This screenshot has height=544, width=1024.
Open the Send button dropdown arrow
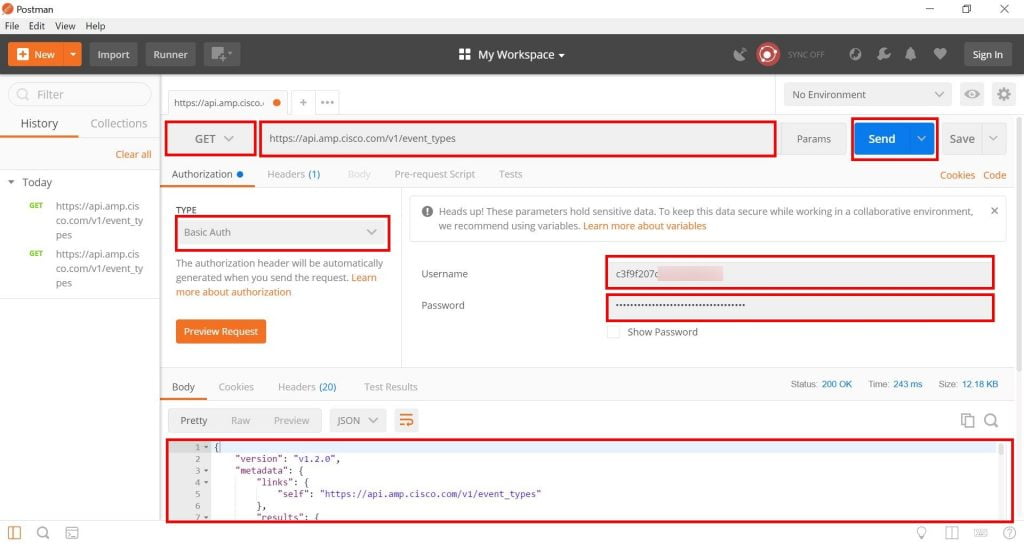point(921,138)
